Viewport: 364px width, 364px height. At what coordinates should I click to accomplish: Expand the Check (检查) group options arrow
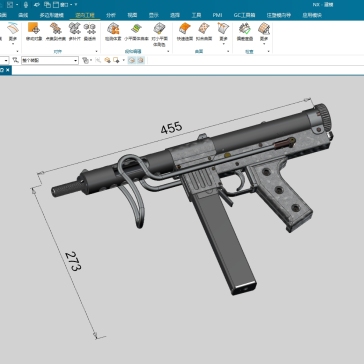(269, 52)
